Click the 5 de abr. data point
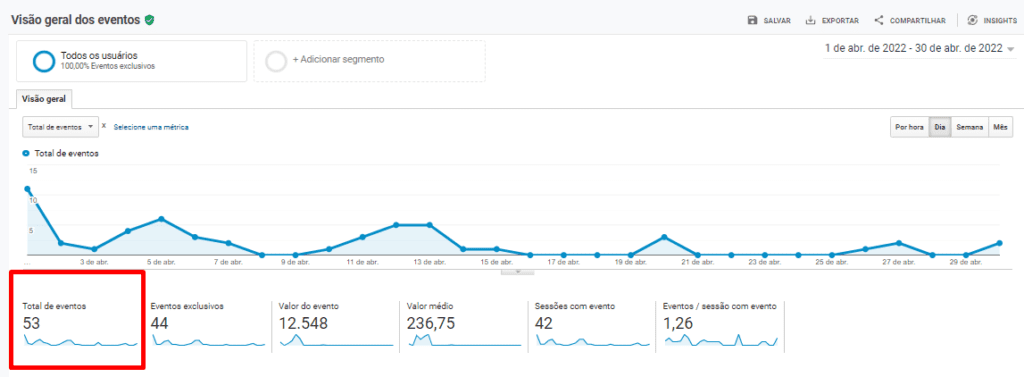 click(161, 219)
